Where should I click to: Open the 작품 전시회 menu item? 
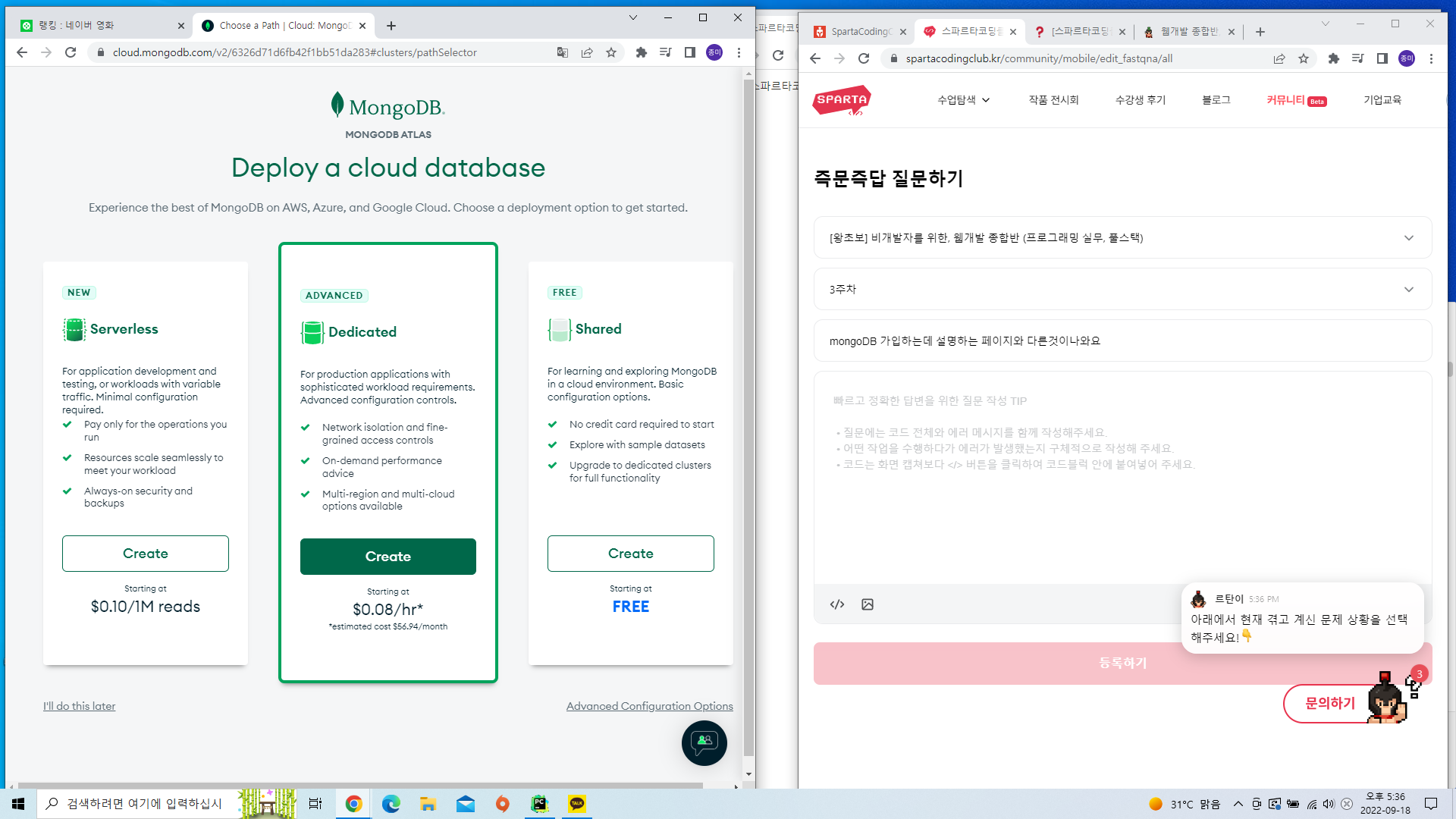(1053, 100)
